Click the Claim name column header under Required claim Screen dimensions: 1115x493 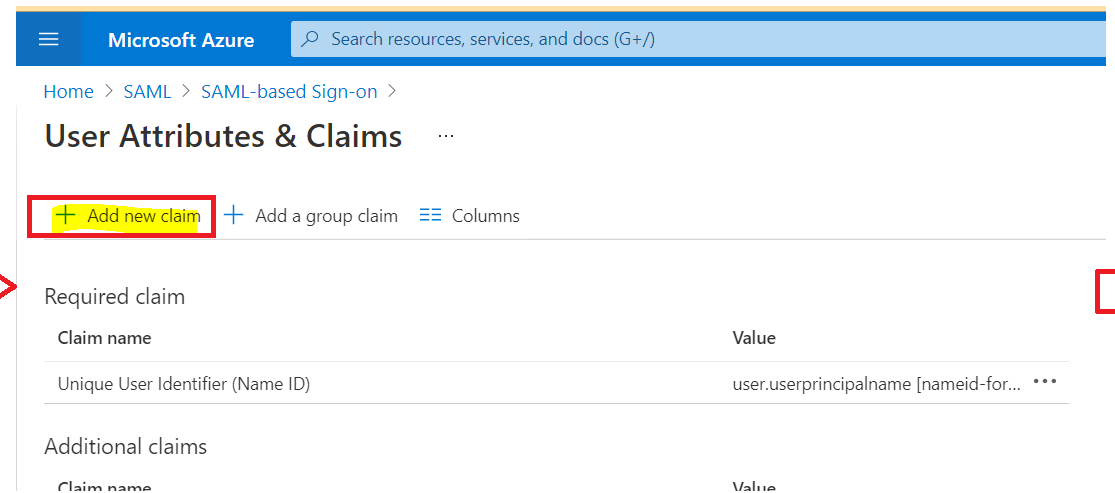pos(105,338)
